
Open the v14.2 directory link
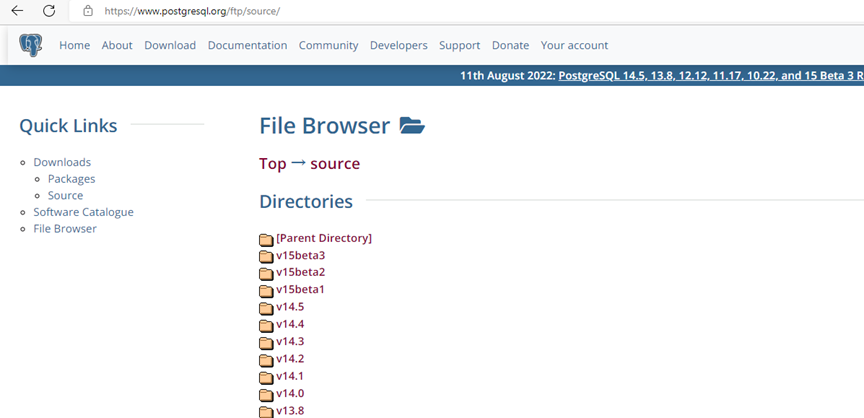click(290, 359)
